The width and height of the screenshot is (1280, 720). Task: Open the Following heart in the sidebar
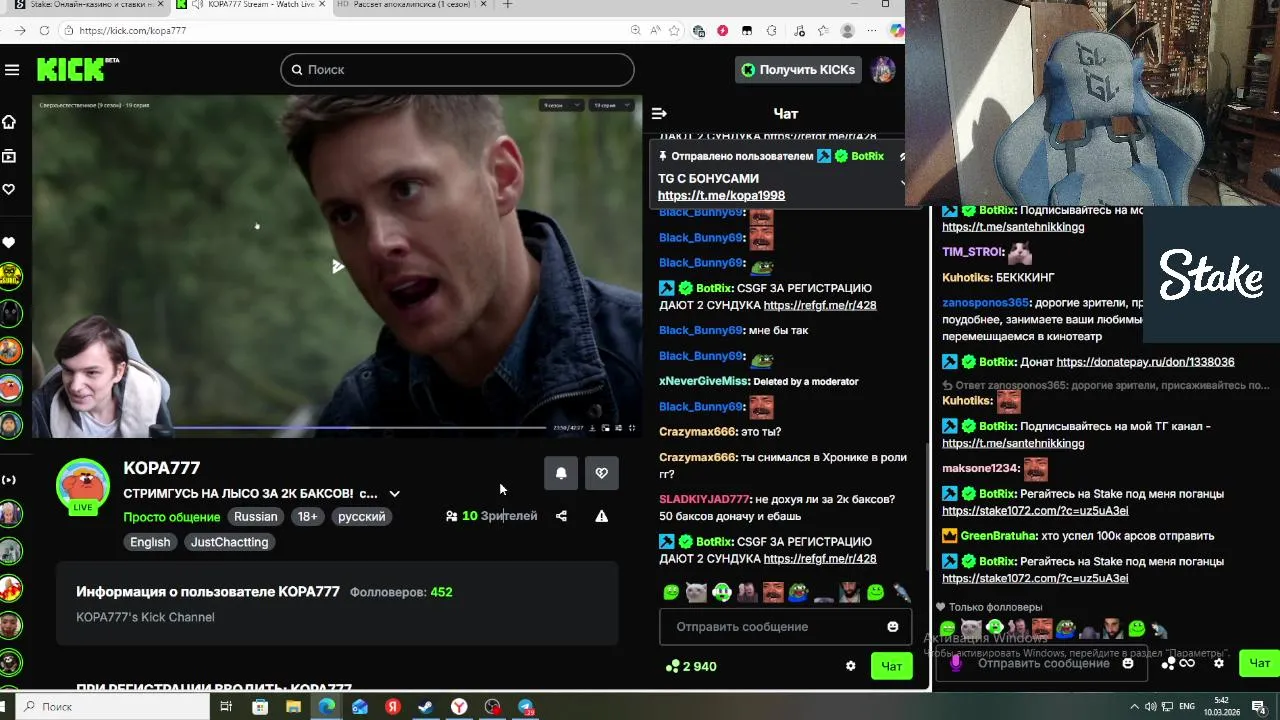tap(9, 189)
